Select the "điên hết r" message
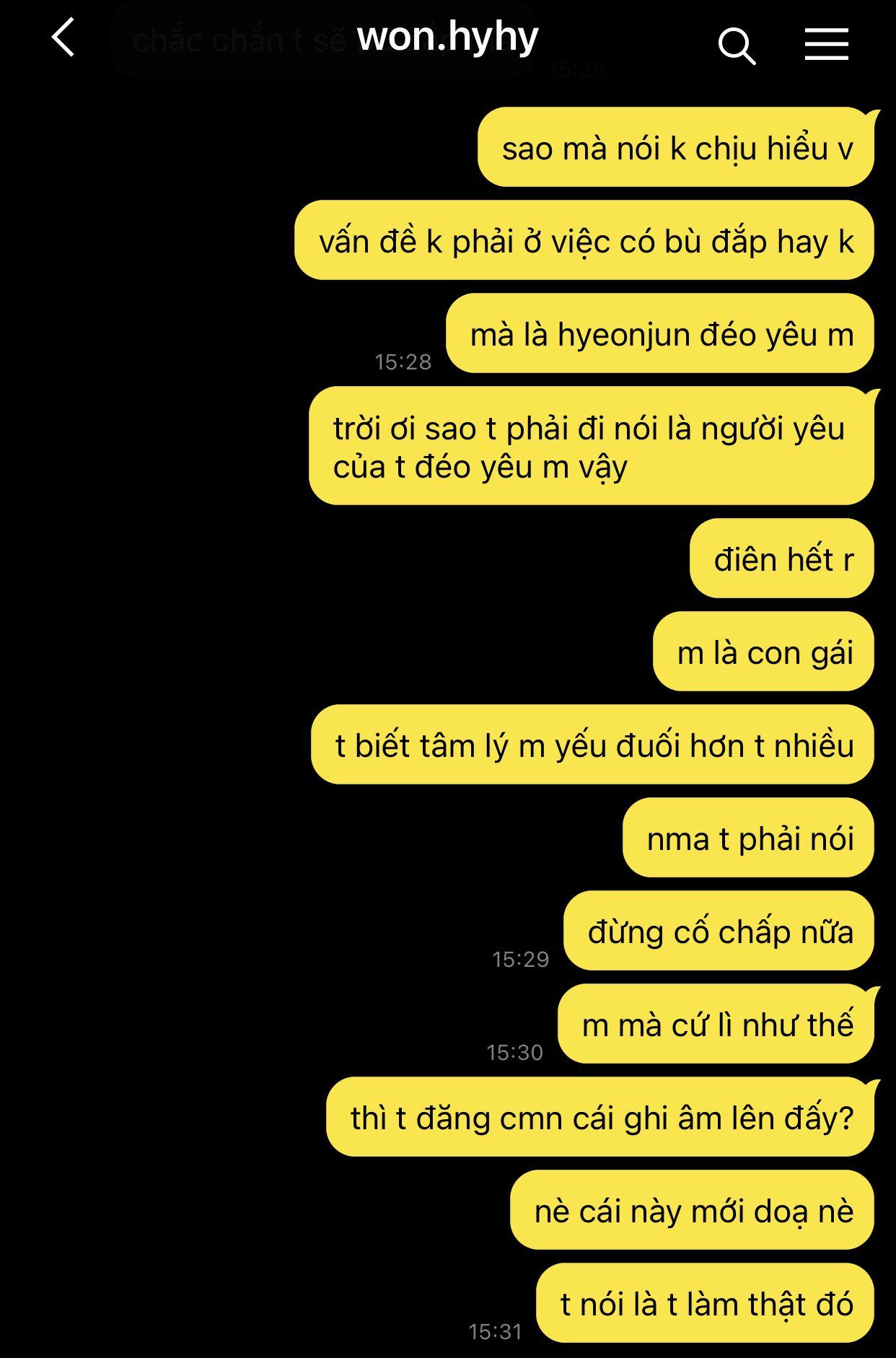 tap(782, 558)
